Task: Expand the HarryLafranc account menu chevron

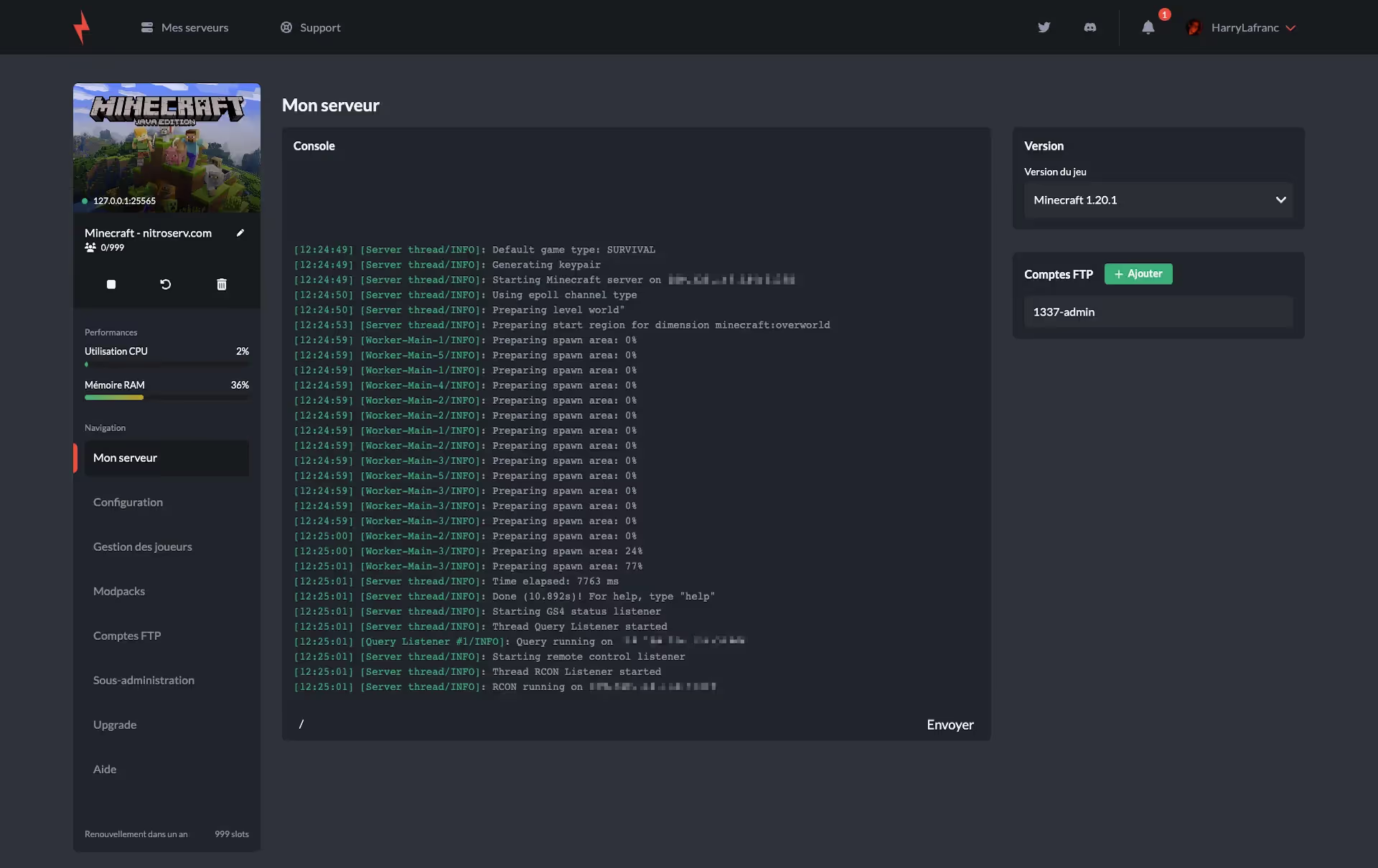Action: tap(1290, 28)
